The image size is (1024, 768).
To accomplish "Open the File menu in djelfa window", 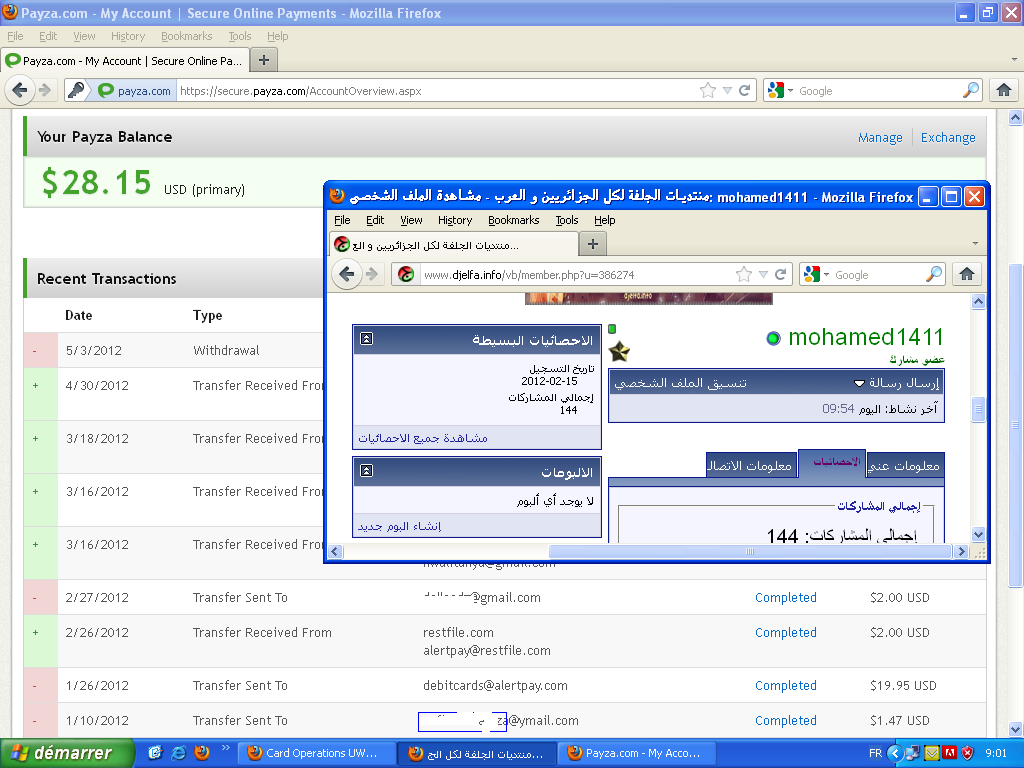I will click(342, 220).
